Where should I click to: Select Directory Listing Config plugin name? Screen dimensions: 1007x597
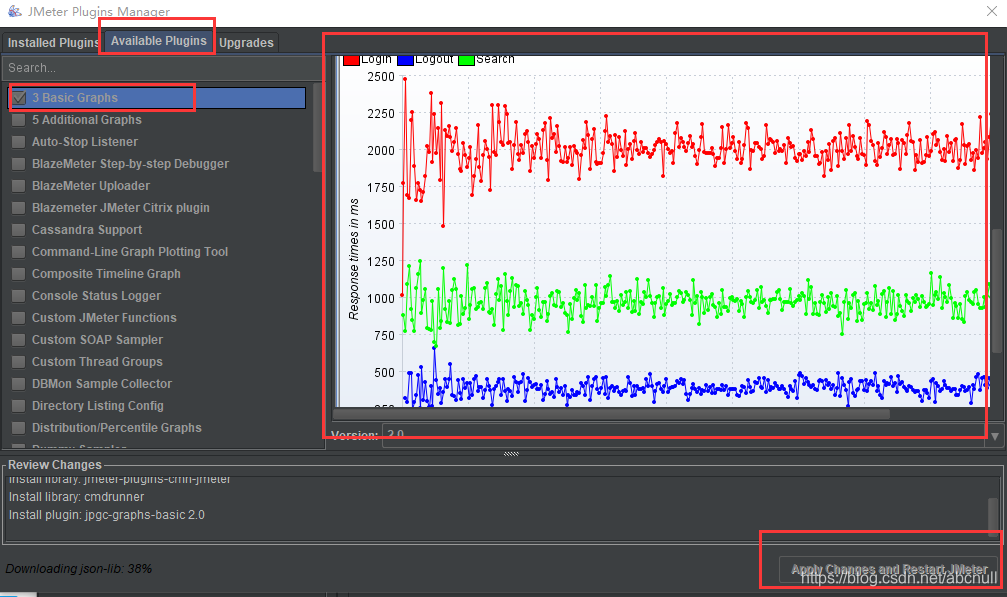pos(98,406)
